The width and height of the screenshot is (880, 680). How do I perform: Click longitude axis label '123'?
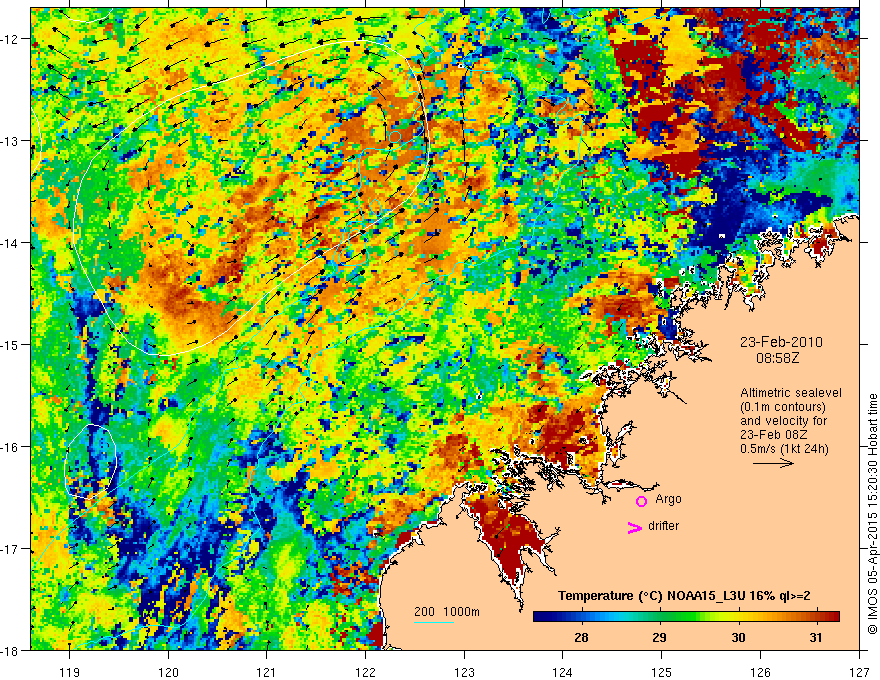464,672
